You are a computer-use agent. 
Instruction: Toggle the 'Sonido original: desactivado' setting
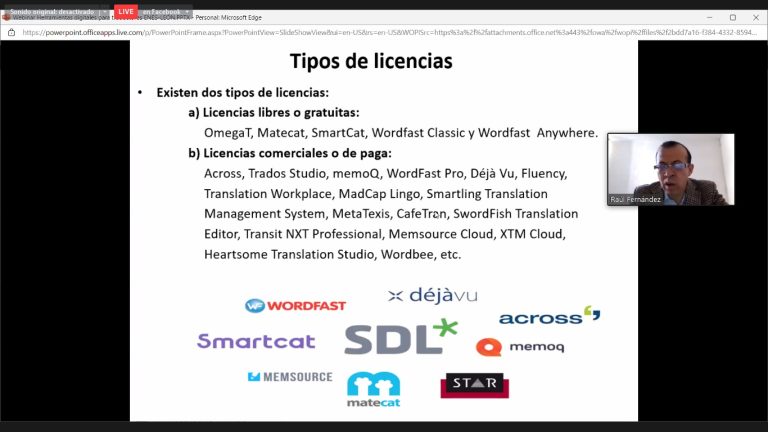(x=50, y=11)
